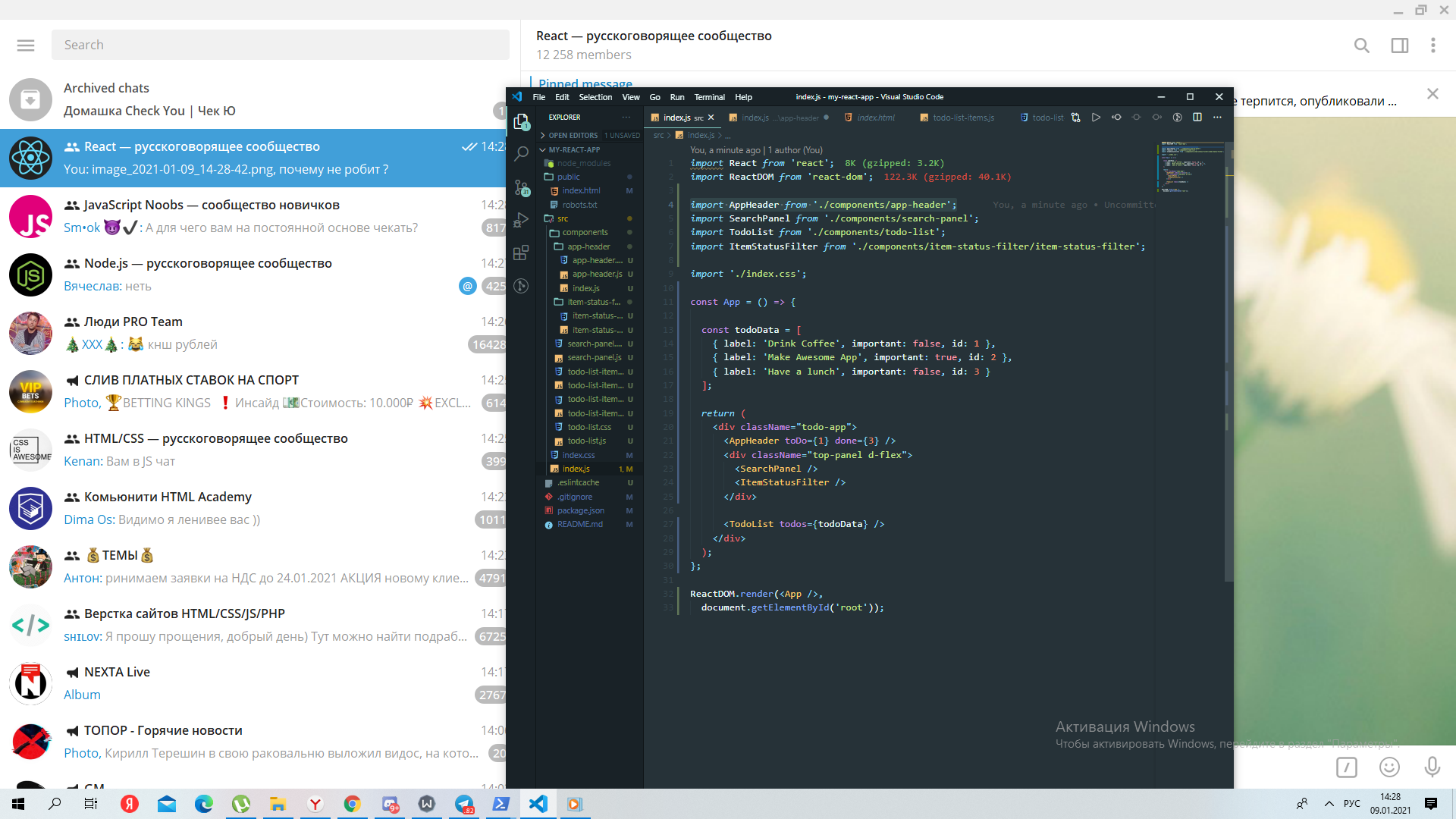The width and height of the screenshot is (1456, 819).
Task: Open the Go menu in VS Code
Action: pyautogui.click(x=654, y=97)
